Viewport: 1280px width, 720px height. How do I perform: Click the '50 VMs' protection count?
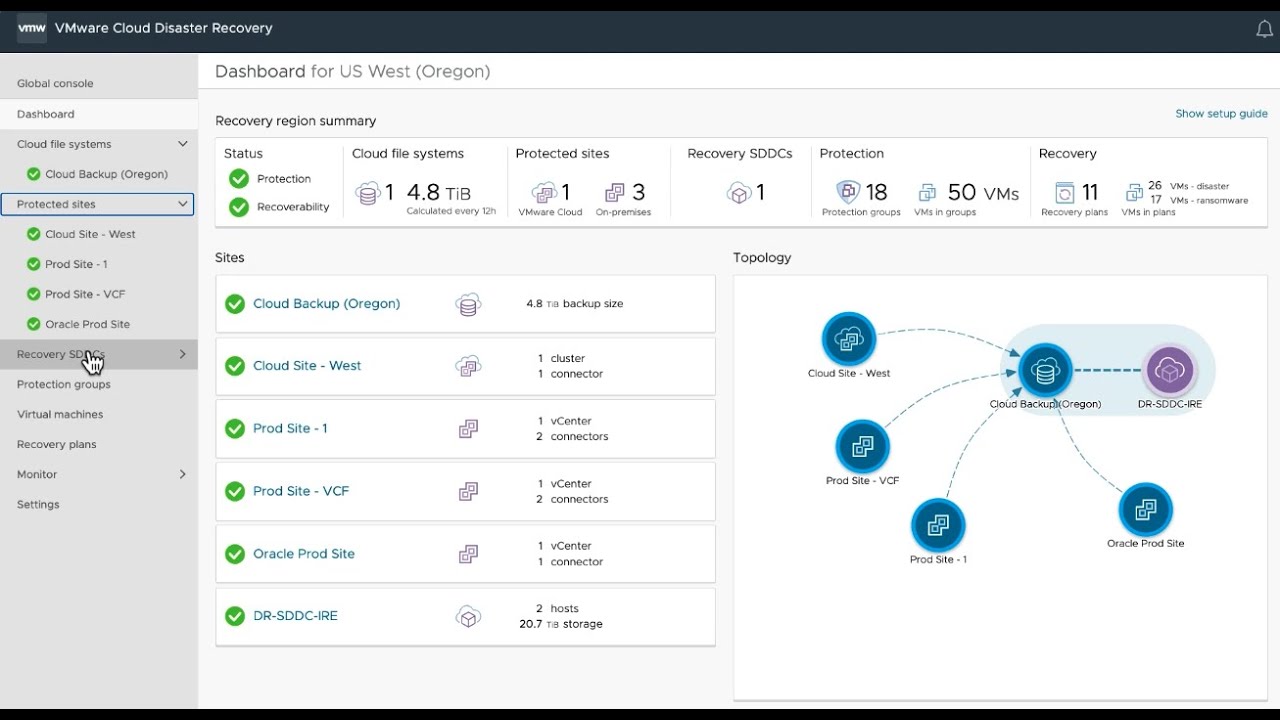tap(983, 193)
